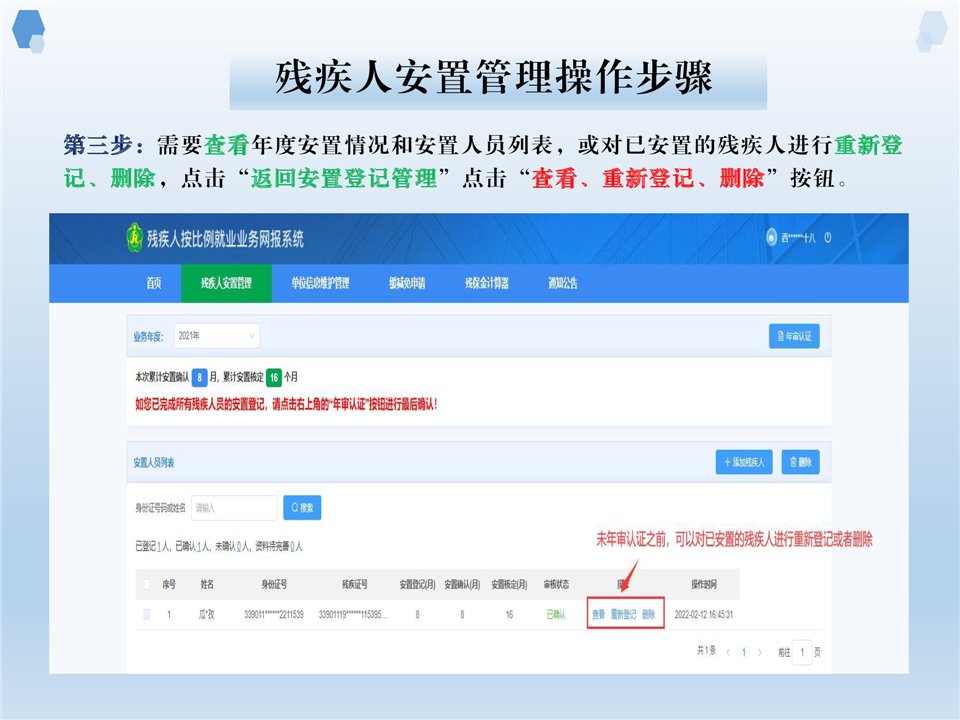The height and width of the screenshot is (720, 960).
Task: Check the checkbox for row 1
Action: pos(147,614)
